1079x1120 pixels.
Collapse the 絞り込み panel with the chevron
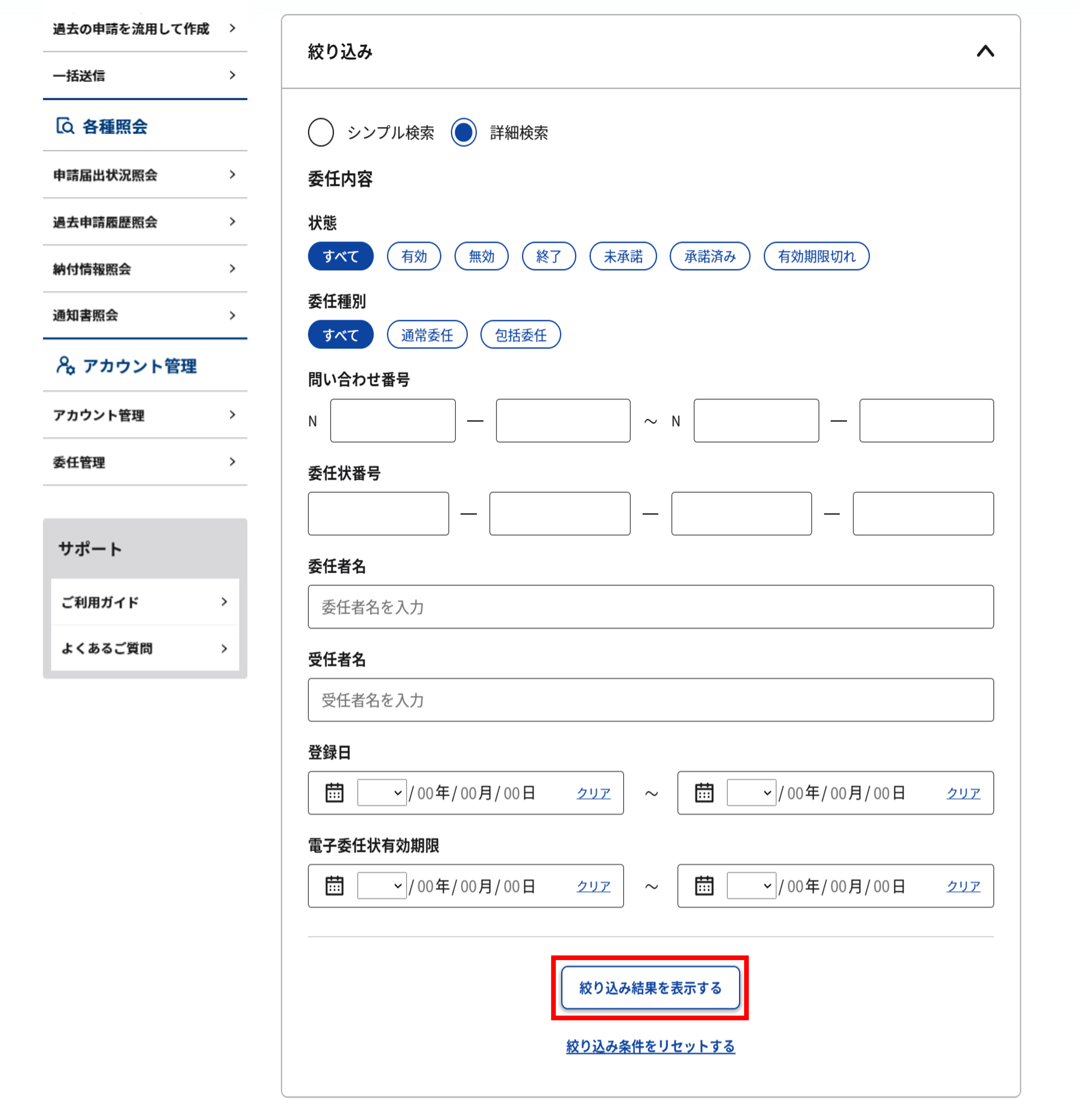985,51
